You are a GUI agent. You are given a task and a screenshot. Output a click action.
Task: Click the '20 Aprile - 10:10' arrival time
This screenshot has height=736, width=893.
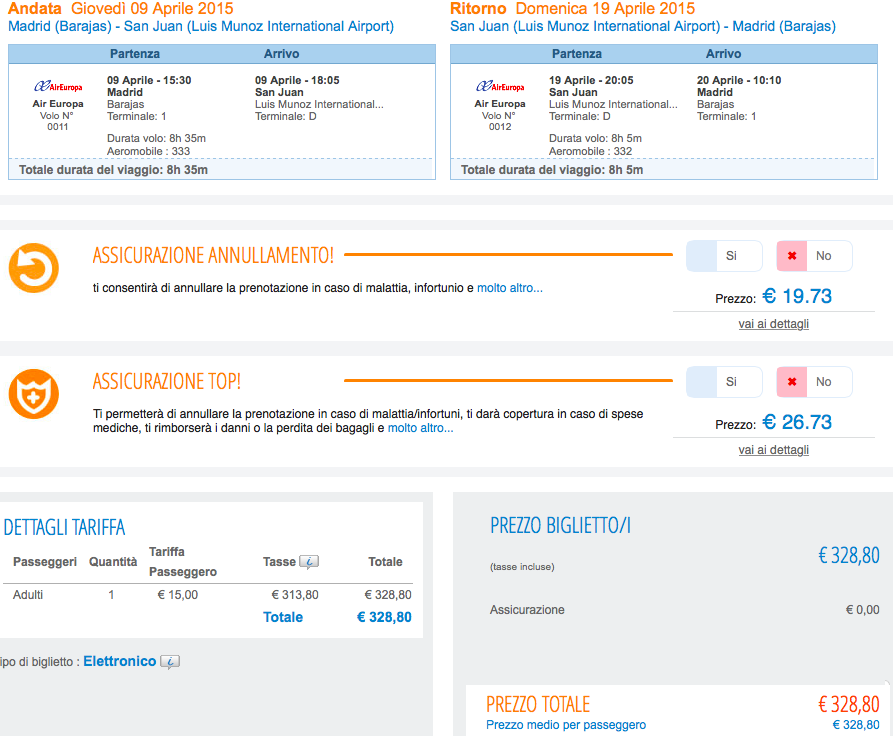739,80
